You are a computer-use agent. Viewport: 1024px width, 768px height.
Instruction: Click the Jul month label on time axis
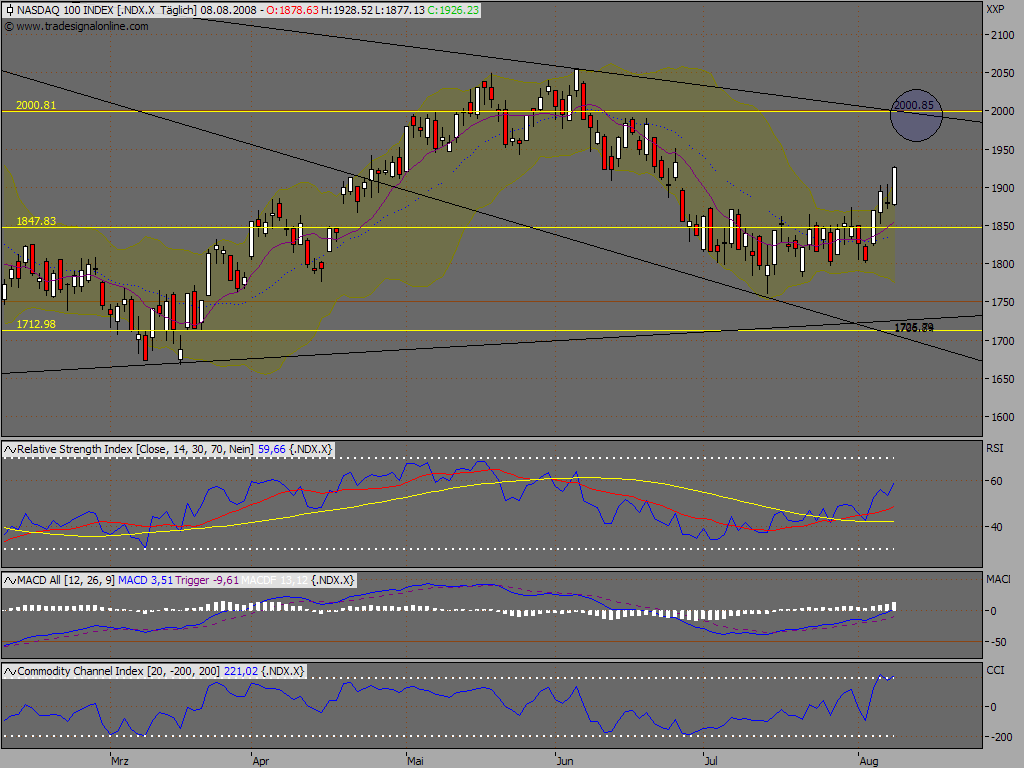point(711,761)
